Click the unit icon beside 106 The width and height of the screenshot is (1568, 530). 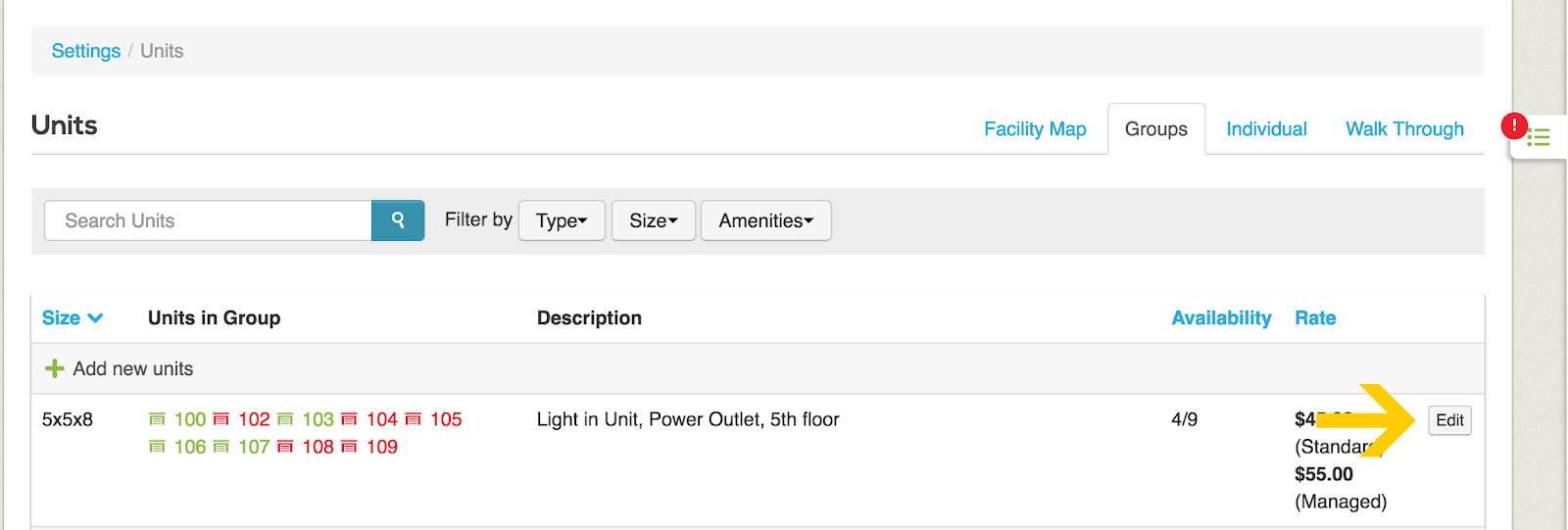click(157, 447)
